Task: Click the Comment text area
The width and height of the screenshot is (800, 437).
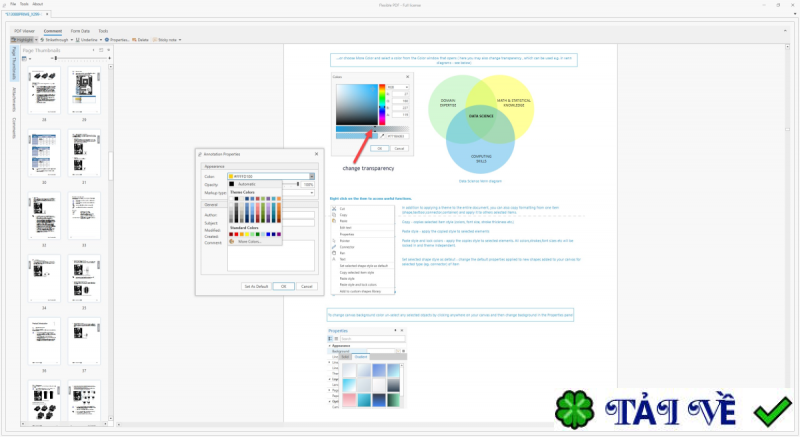Action: [x=271, y=255]
